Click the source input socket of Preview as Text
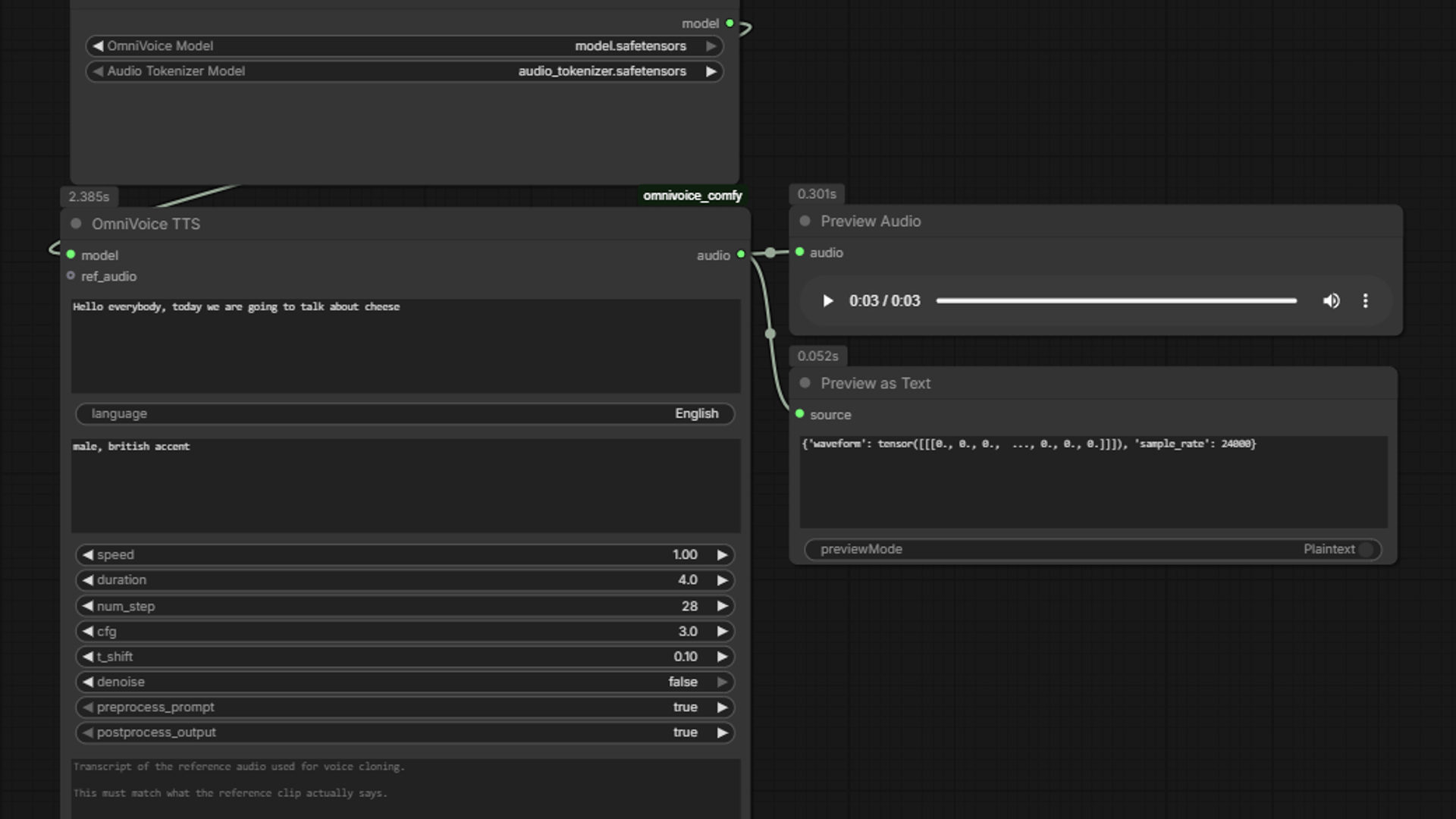Viewport: 1456px width, 819px height. [x=799, y=414]
